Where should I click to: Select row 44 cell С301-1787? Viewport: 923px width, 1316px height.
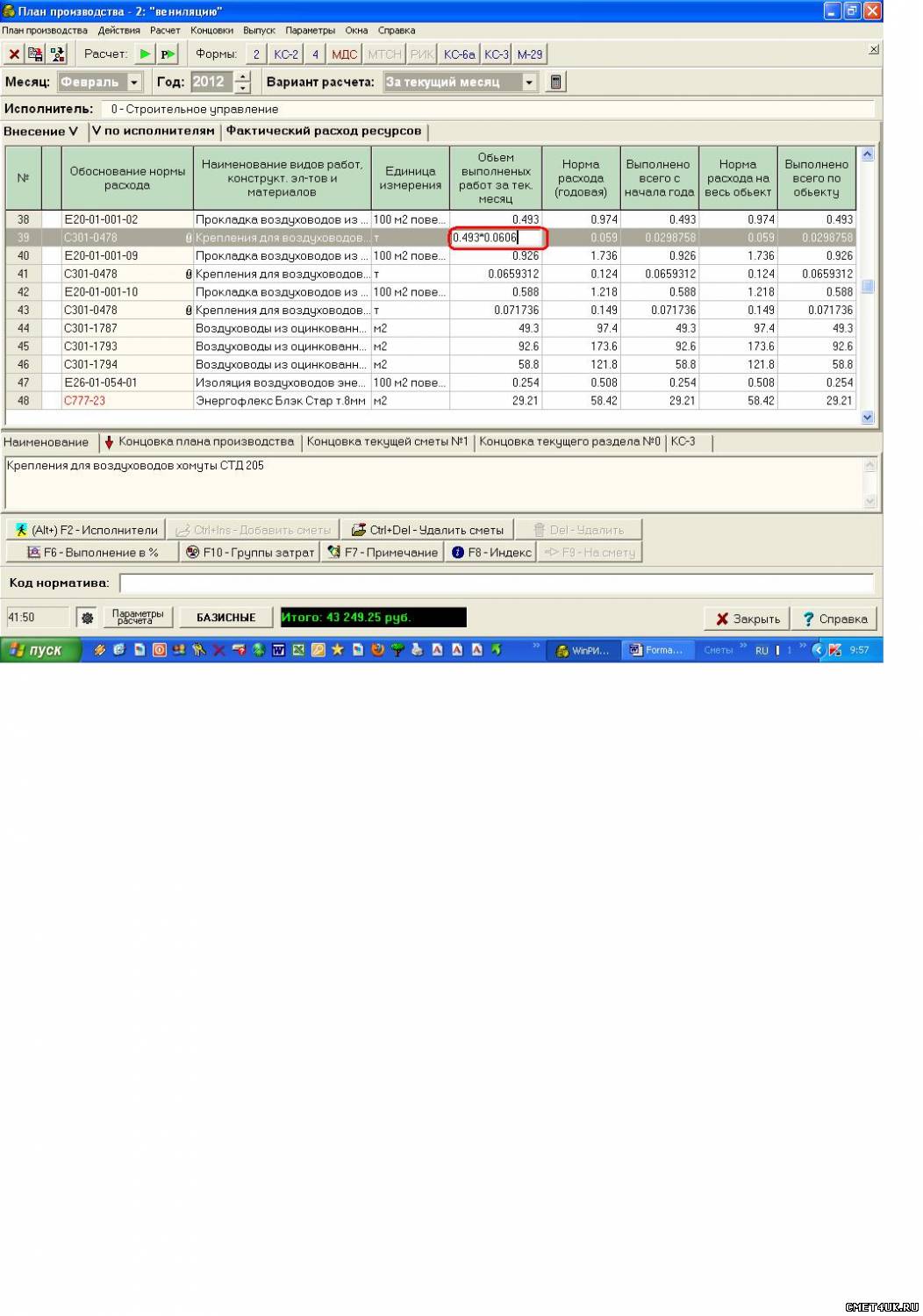[x=127, y=328]
